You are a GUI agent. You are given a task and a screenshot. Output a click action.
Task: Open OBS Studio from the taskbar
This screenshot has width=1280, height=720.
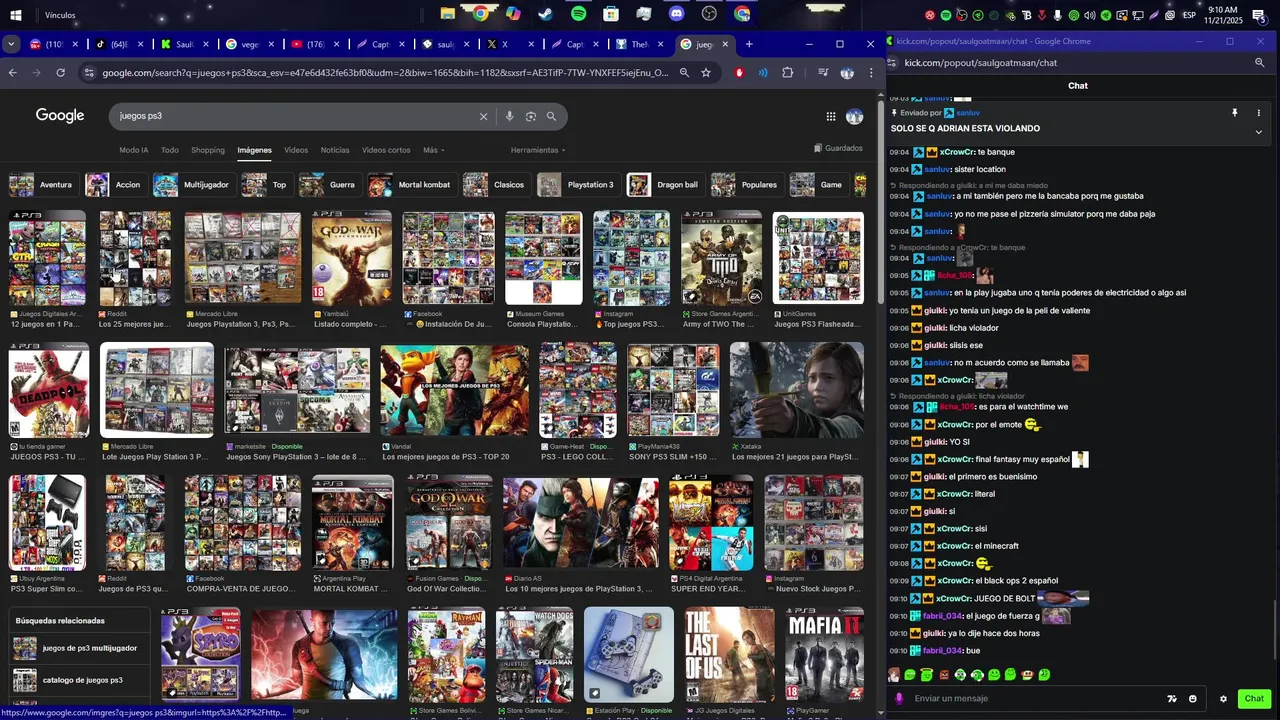pos(709,14)
